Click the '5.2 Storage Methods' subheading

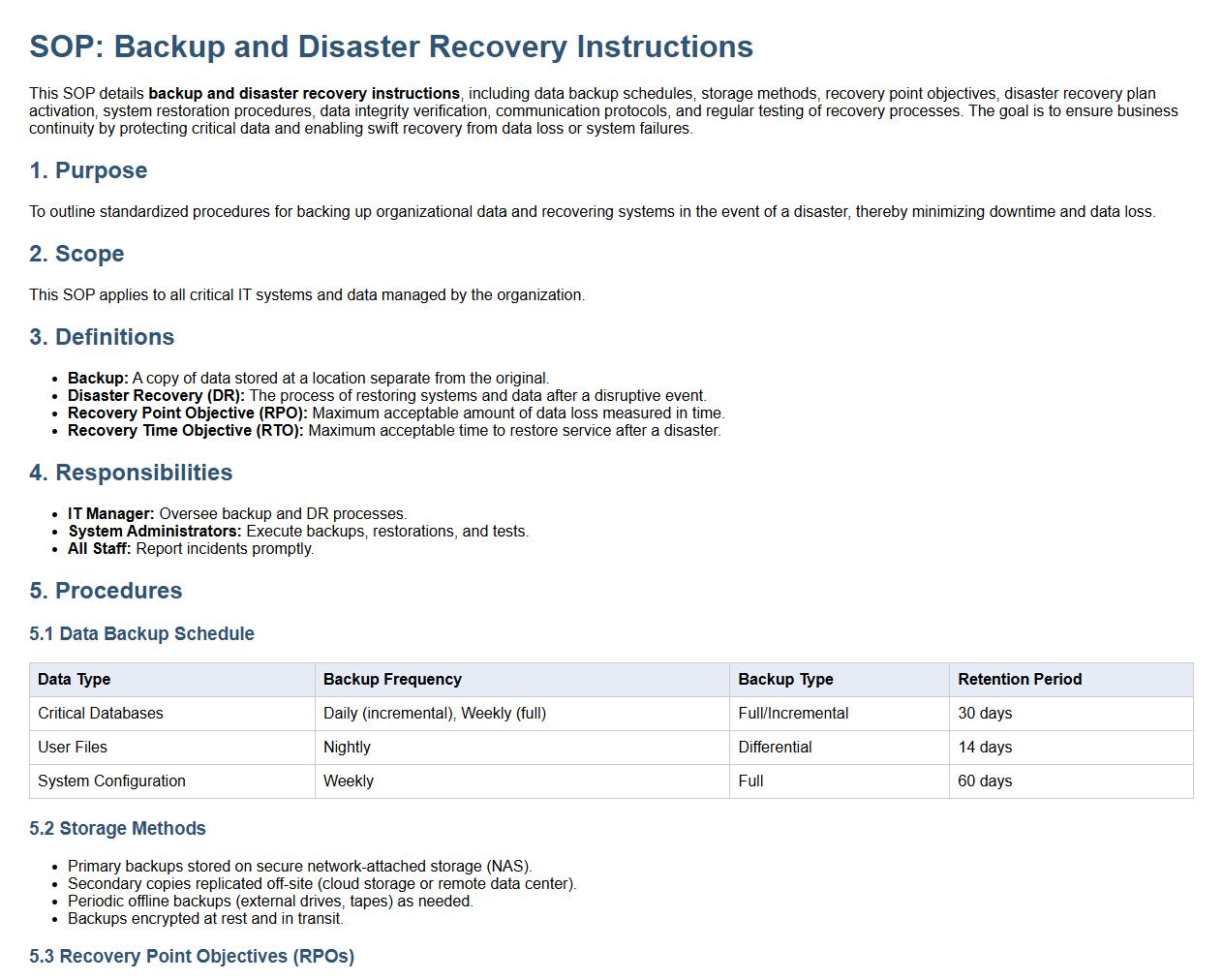click(117, 828)
